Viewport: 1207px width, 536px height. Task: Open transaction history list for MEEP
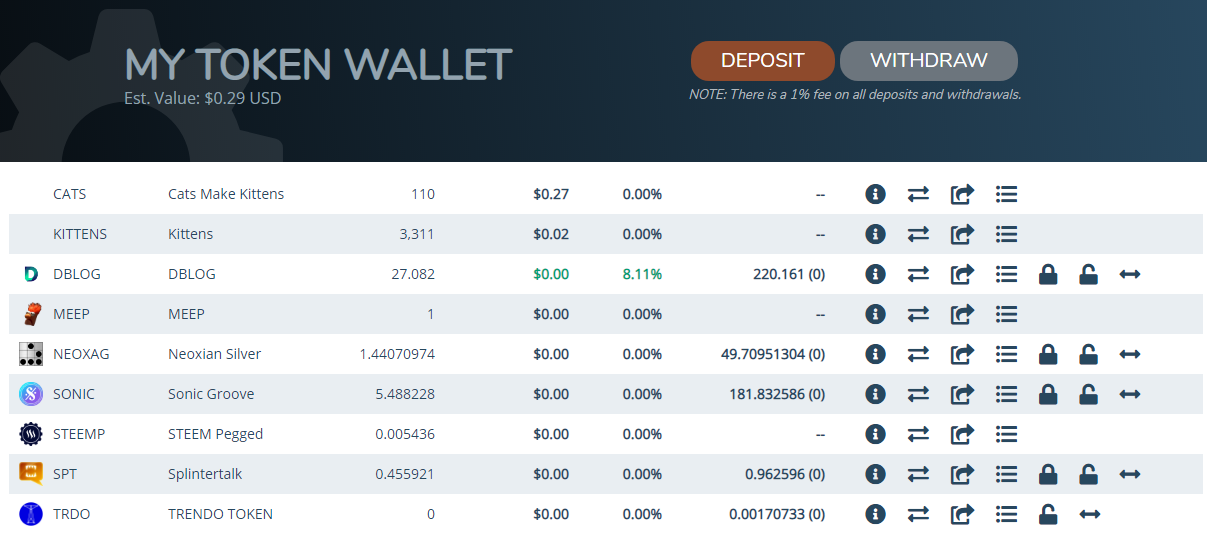point(1006,314)
